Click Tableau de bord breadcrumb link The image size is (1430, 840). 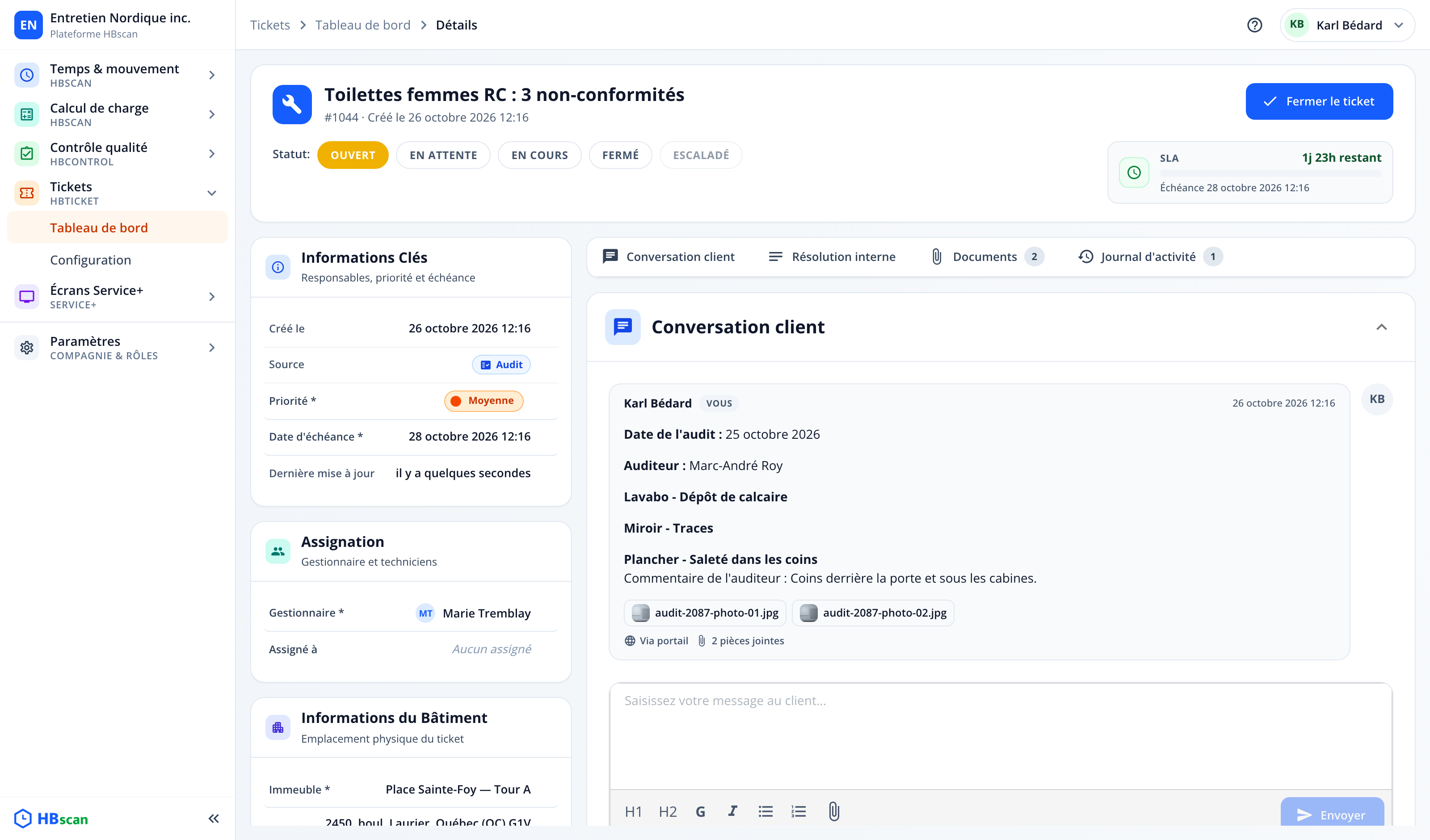[x=362, y=25]
